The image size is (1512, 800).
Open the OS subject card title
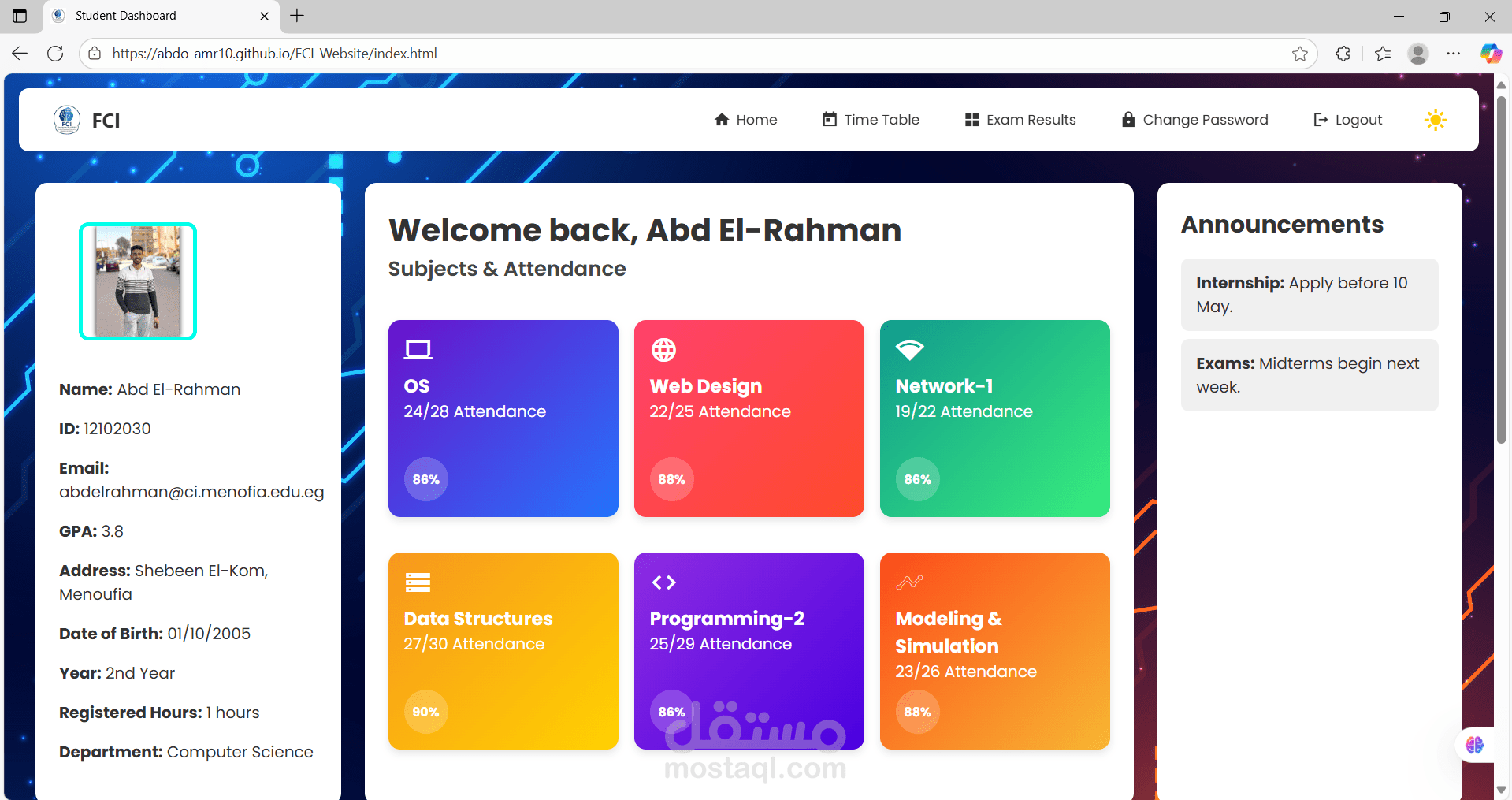[417, 386]
